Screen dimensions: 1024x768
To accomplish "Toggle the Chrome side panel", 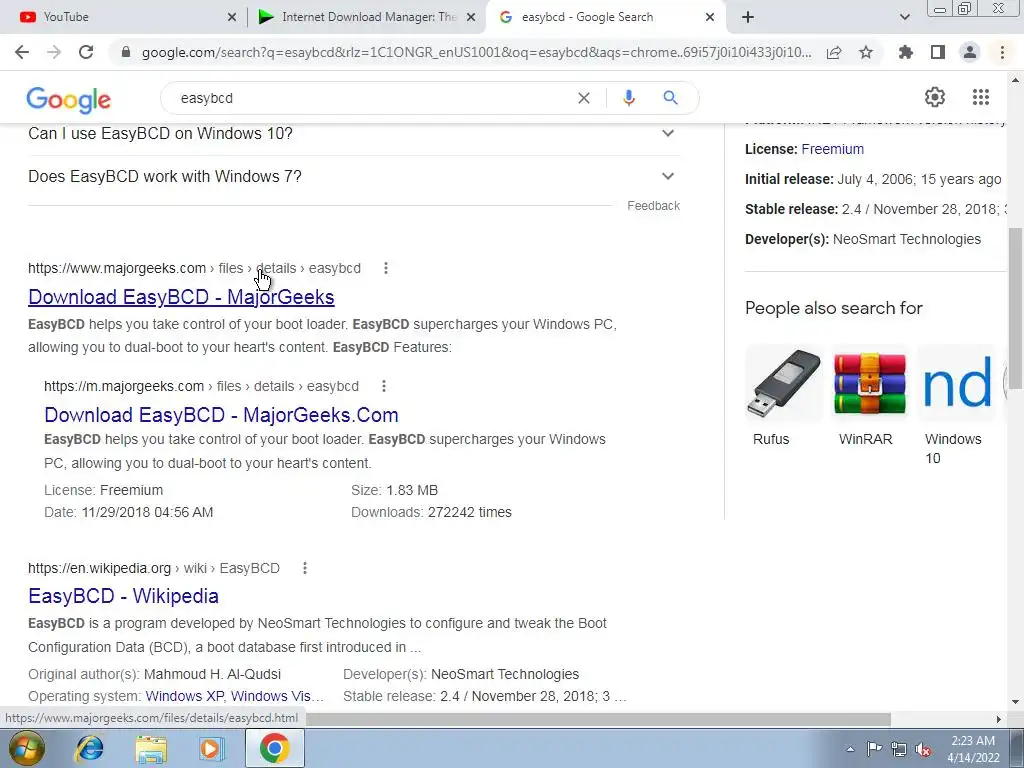I will click(938, 52).
